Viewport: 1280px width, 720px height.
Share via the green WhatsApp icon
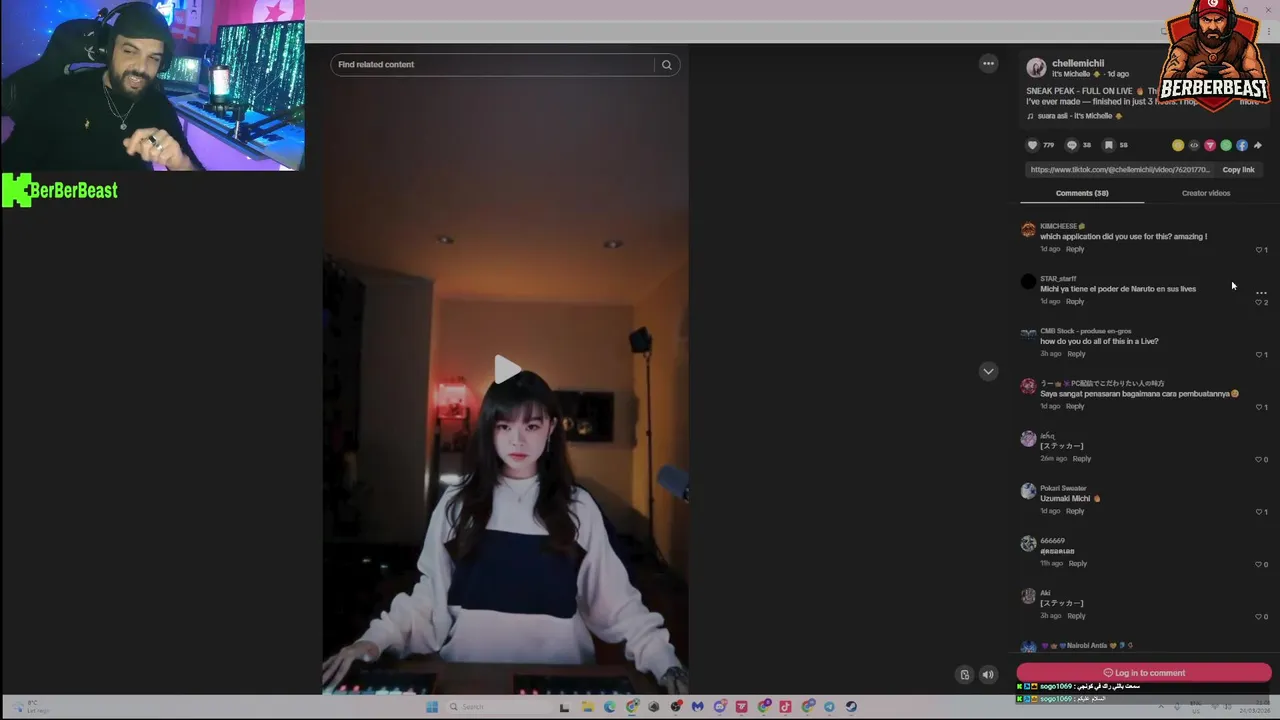tap(1226, 145)
